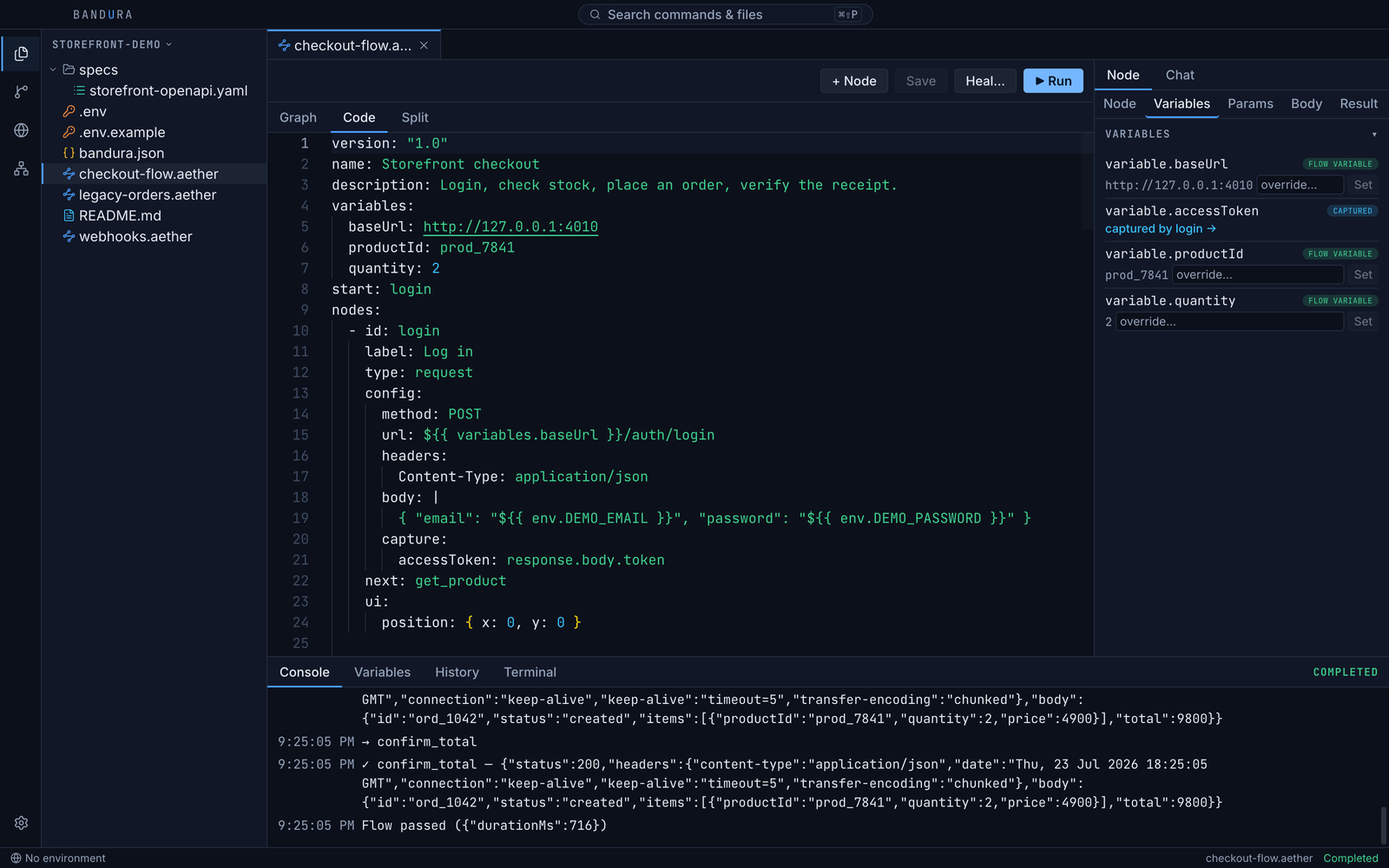
Task: Open settings gear in sidebar
Action: coord(21,823)
